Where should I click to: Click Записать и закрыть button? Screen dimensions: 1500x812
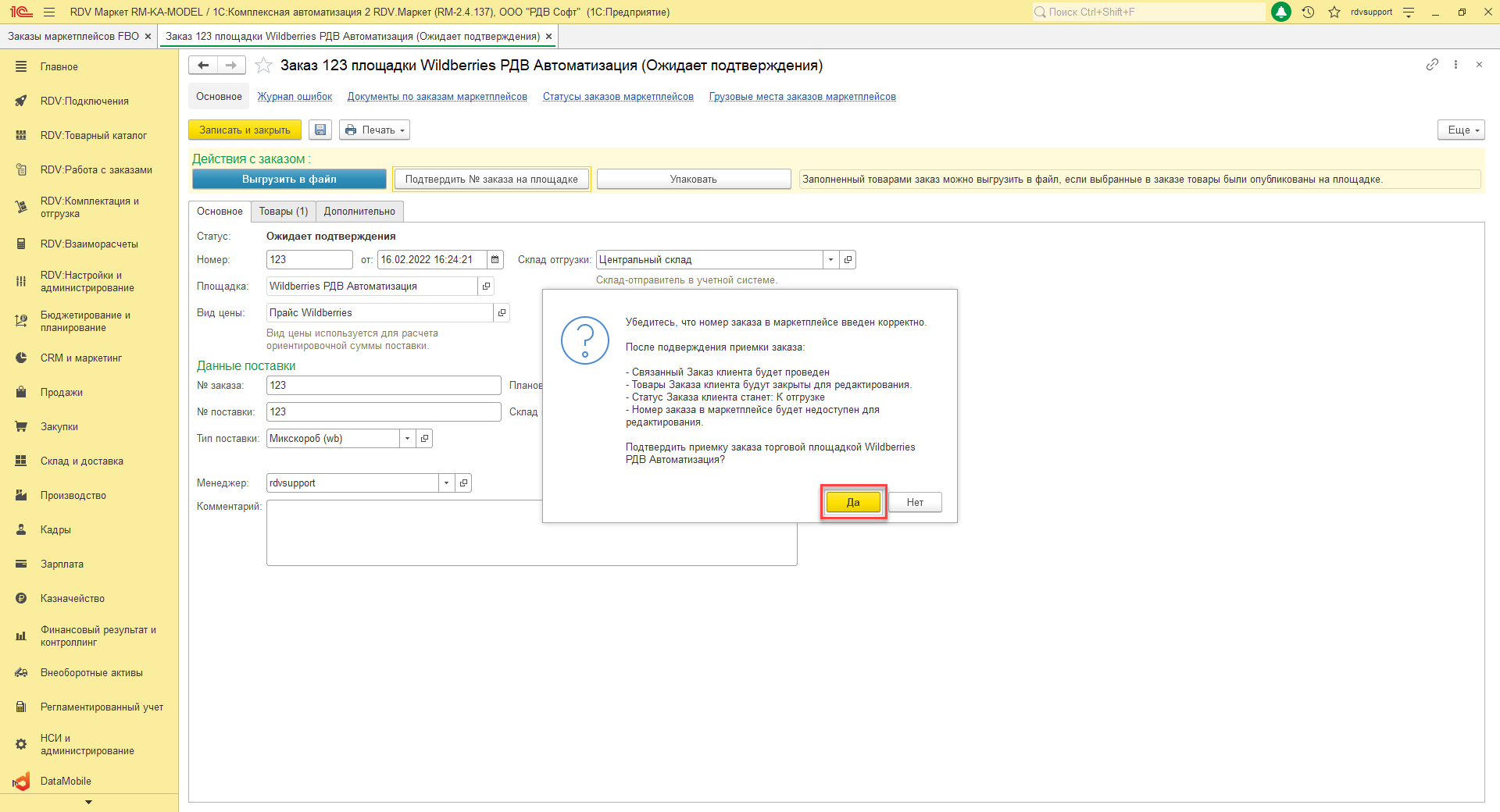pyautogui.click(x=245, y=130)
